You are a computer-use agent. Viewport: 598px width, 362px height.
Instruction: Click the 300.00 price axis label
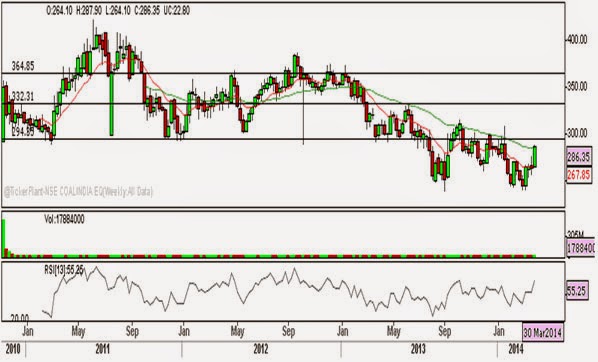coord(576,133)
